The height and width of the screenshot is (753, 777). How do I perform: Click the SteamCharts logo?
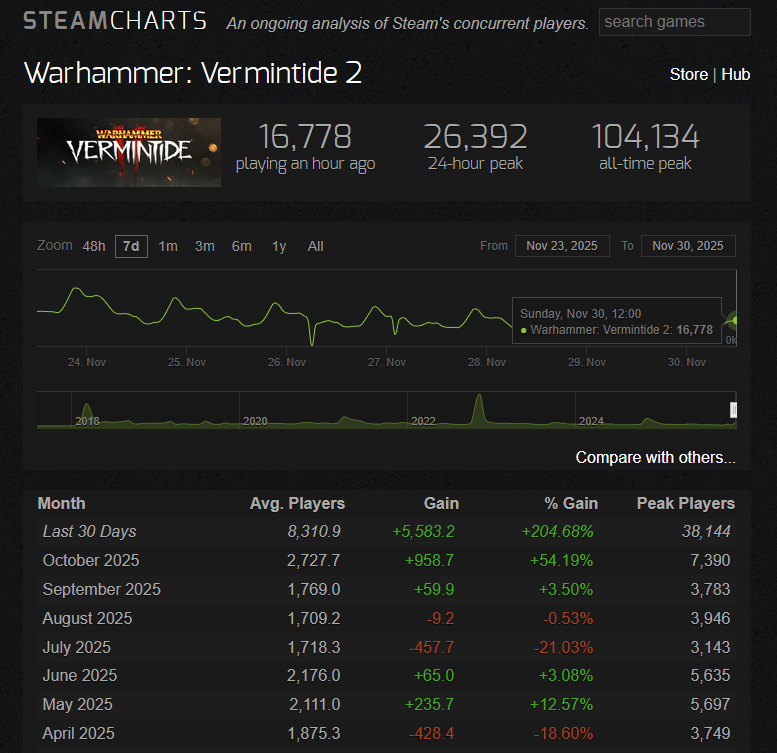tap(115, 21)
